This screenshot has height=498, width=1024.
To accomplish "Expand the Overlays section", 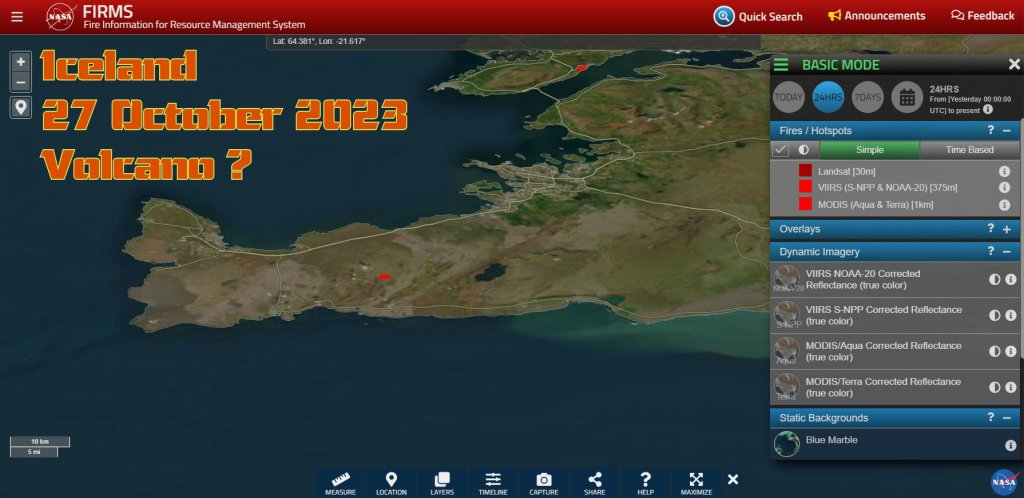I will (x=1006, y=229).
